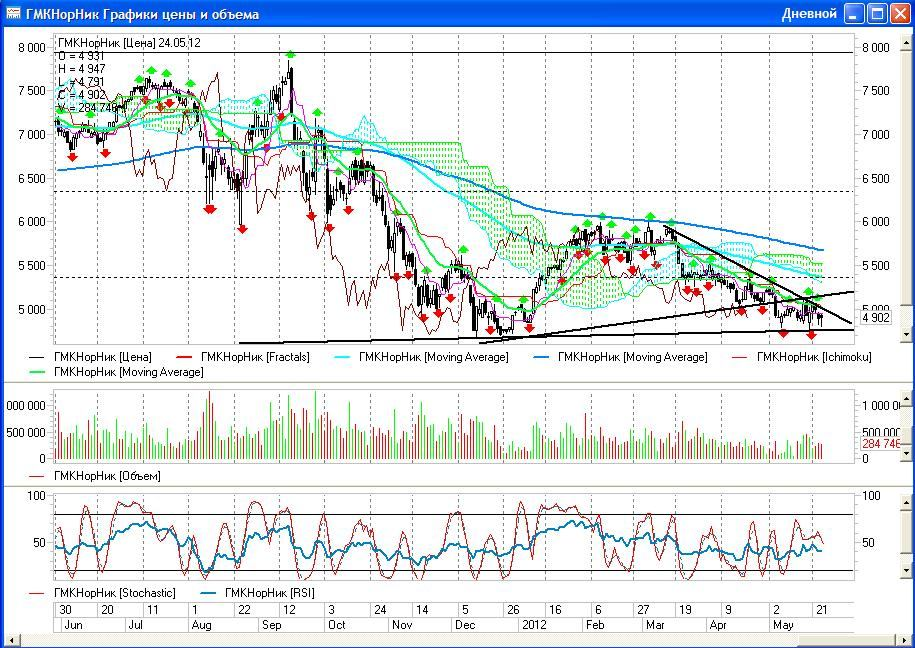This screenshot has width=915, height=648.
Task: Click the '2012' year label on time axis
Action: (x=534, y=625)
